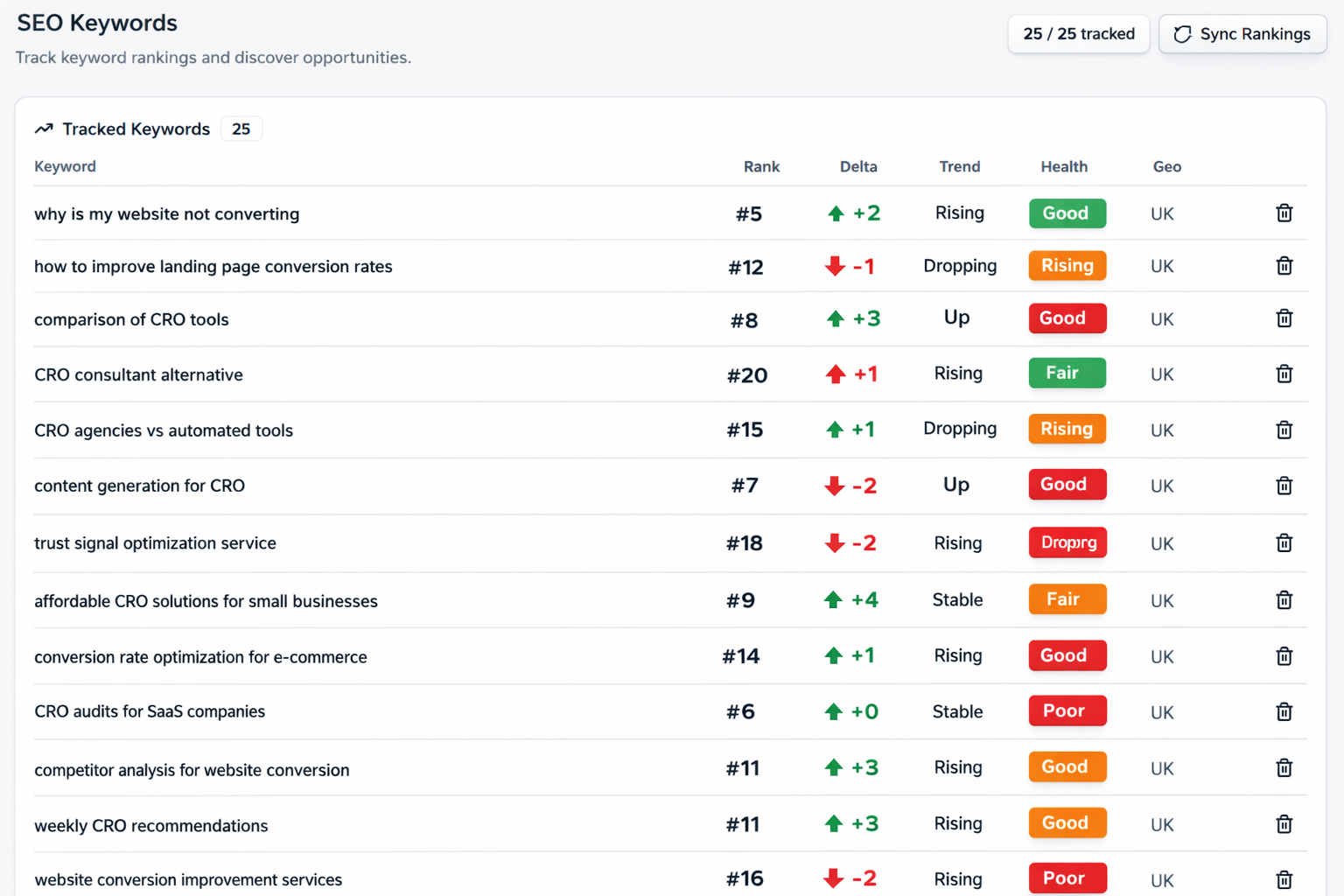Image resolution: width=1344 pixels, height=896 pixels.
Task: Click the red down arrow for 'content generation for CRO'
Action: (x=834, y=486)
